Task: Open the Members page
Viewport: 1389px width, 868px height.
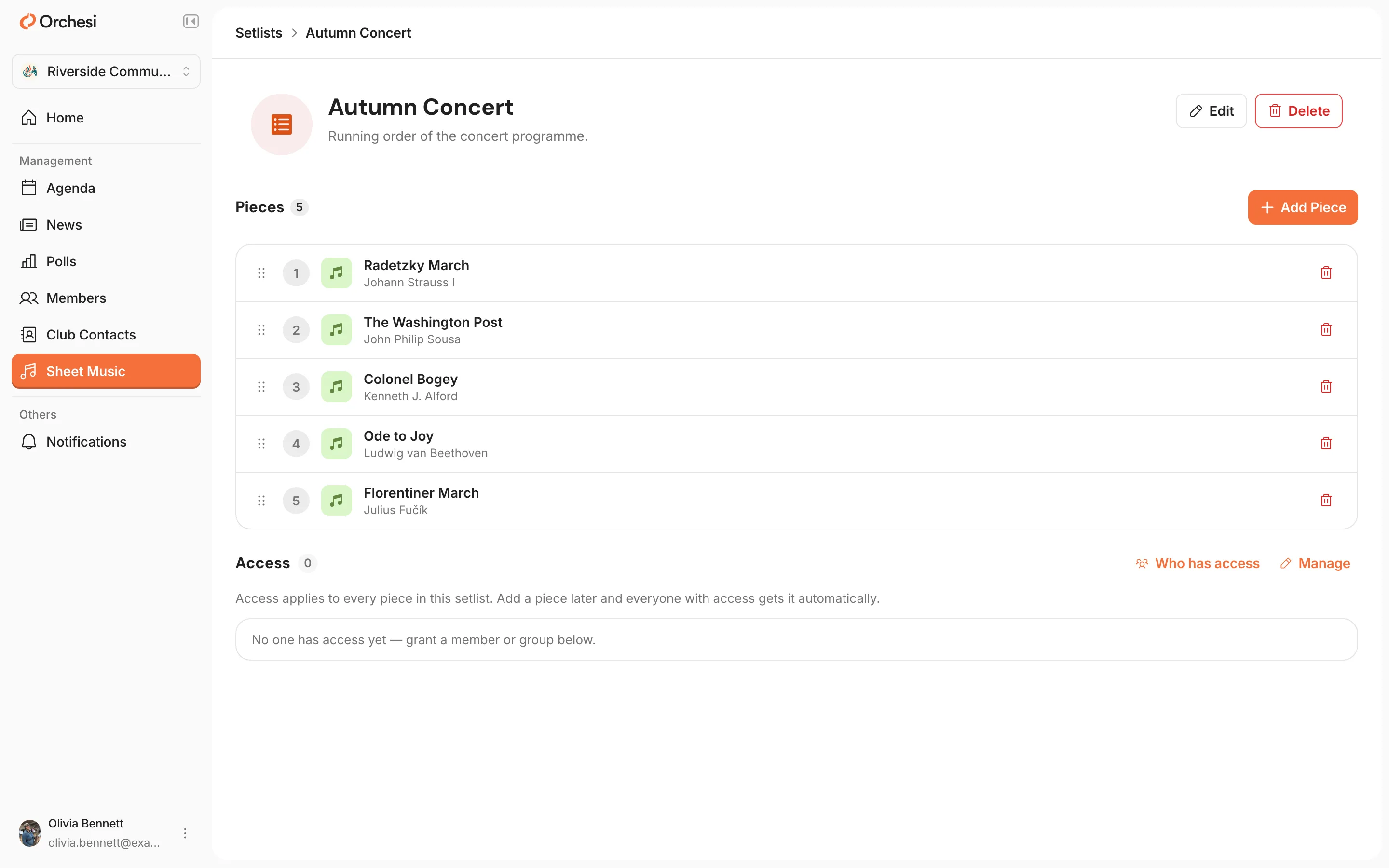Action: click(x=106, y=298)
